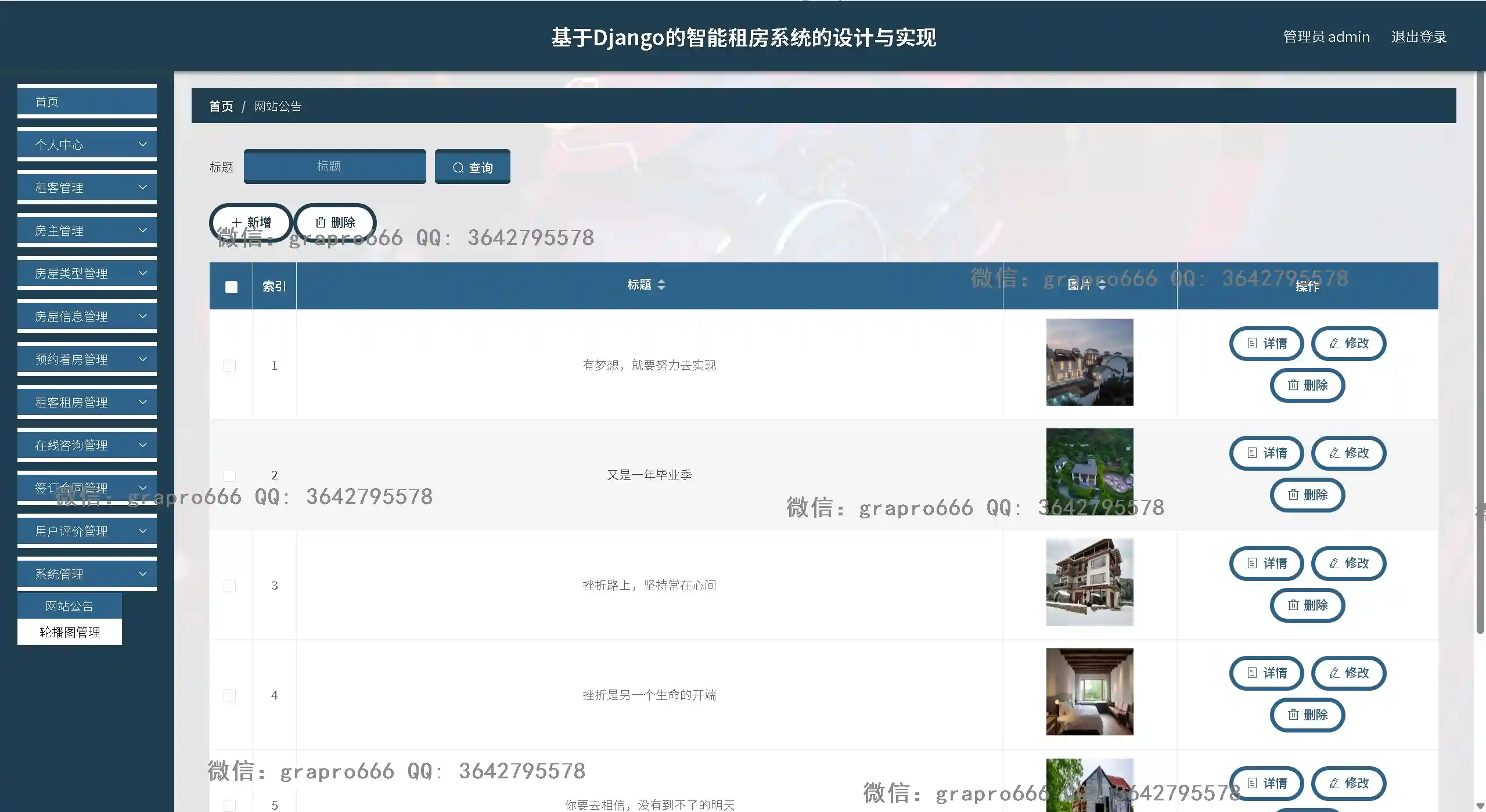Check the checkbox for row 4
The height and width of the screenshot is (812, 1486).
click(230, 695)
